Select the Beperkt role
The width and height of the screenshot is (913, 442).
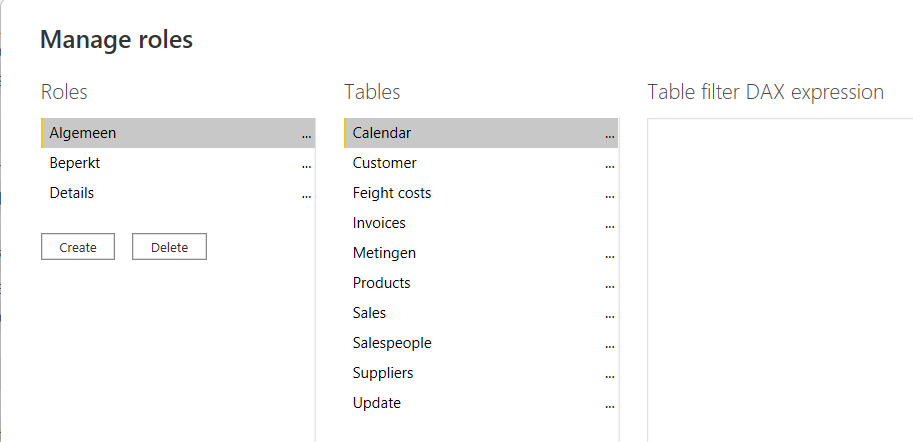pos(75,163)
